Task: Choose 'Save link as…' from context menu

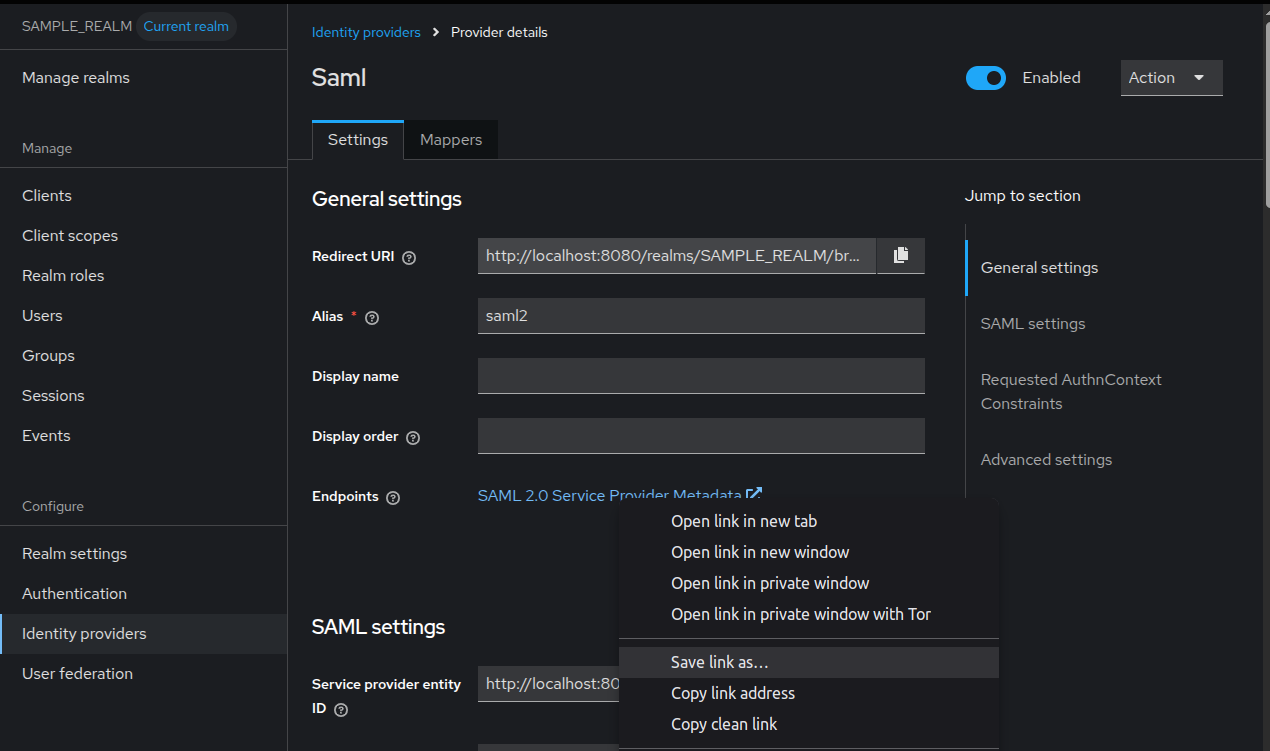Action: (x=719, y=662)
